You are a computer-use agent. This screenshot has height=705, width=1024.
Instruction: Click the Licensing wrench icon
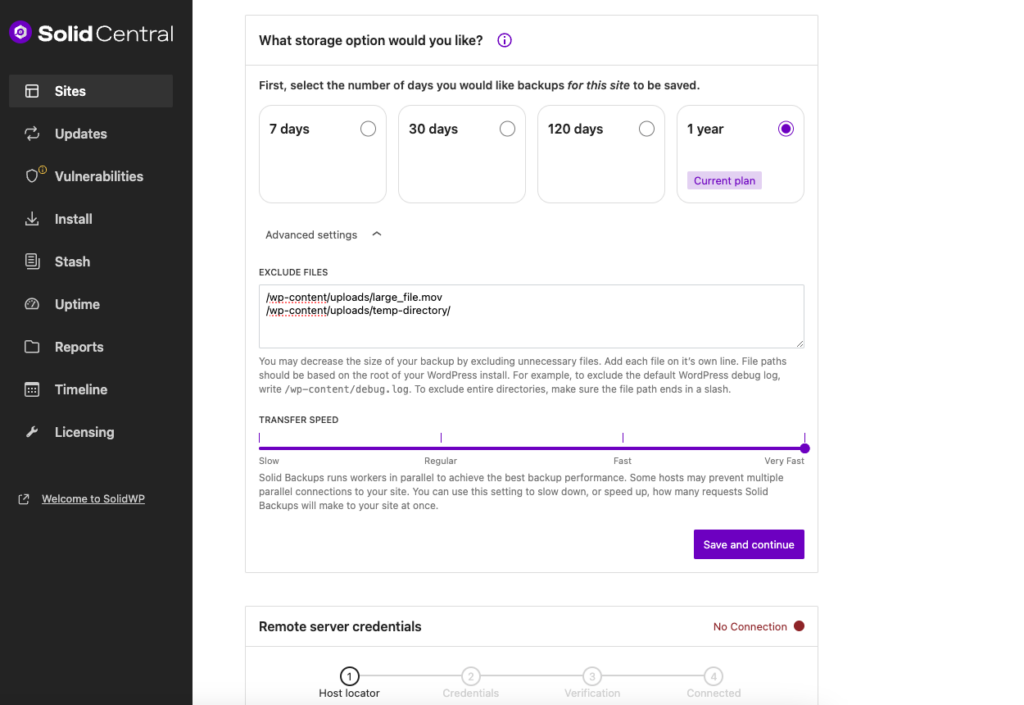pyautogui.click(x=32, y=432)
